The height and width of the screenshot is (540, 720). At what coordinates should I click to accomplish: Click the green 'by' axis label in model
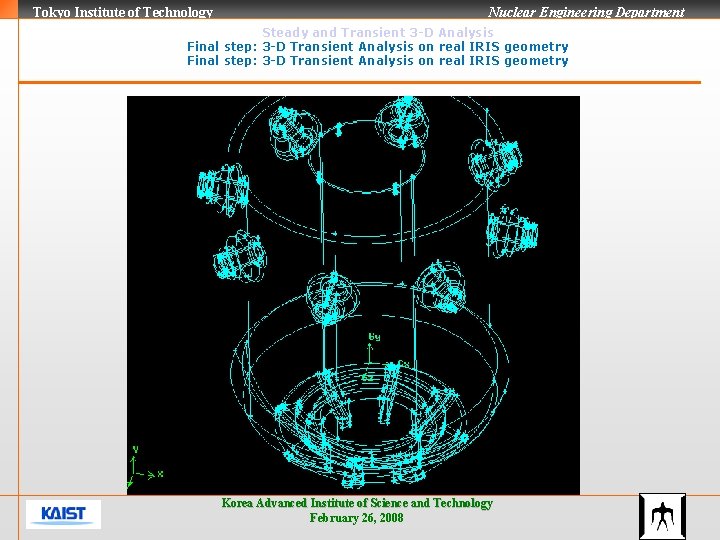coord(374,337)
